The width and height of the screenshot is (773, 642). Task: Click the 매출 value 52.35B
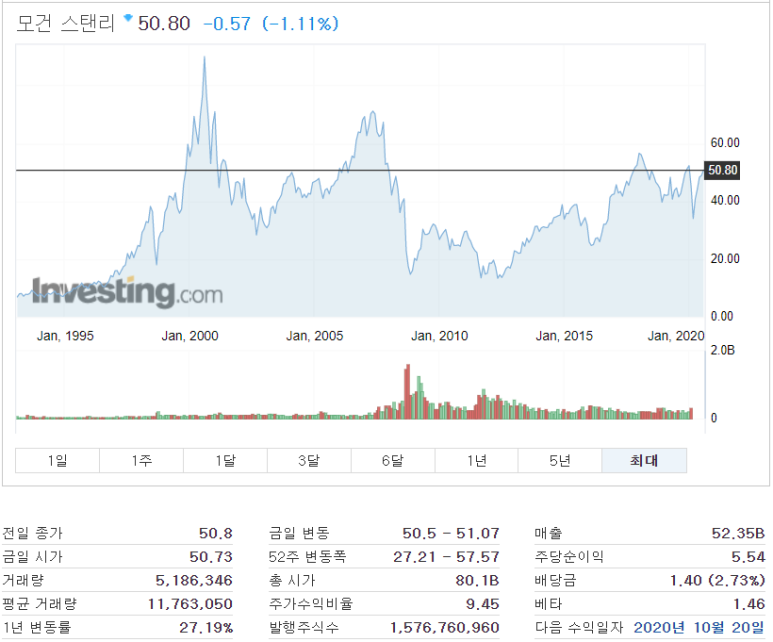coord(738,533)
